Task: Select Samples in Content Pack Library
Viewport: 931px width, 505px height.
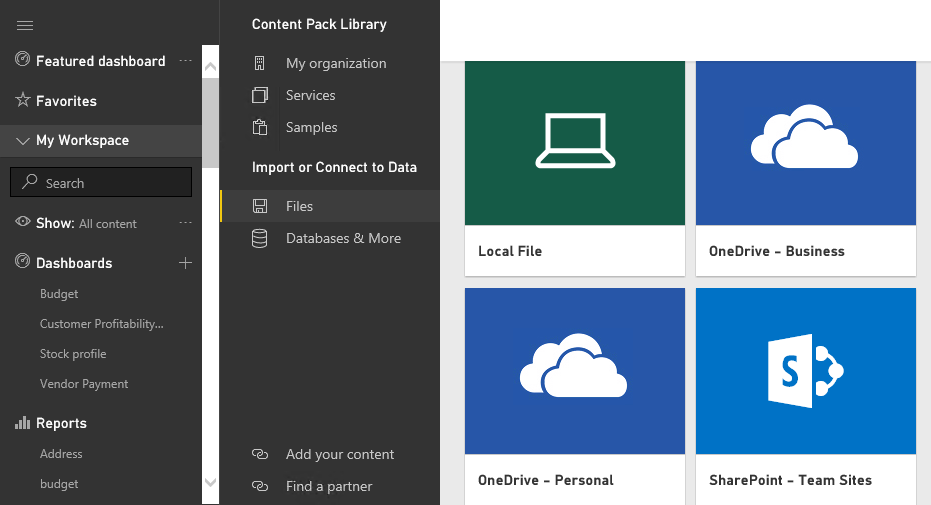Action: point(312,128)
